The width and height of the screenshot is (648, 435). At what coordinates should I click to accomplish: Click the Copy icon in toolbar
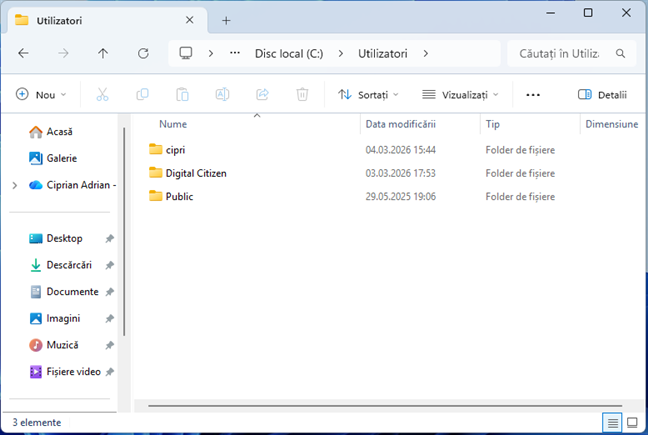tap(143, 95)
